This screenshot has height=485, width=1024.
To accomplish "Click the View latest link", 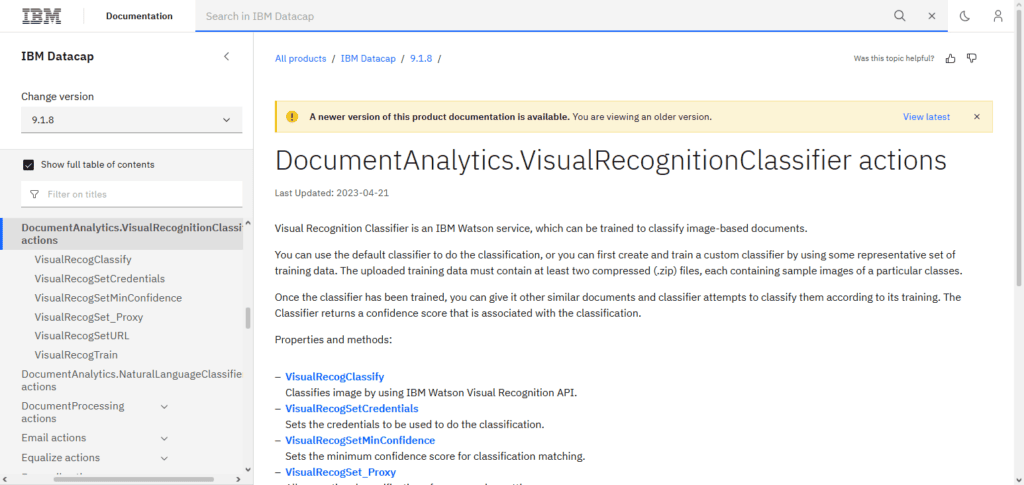I will point(926,117).
